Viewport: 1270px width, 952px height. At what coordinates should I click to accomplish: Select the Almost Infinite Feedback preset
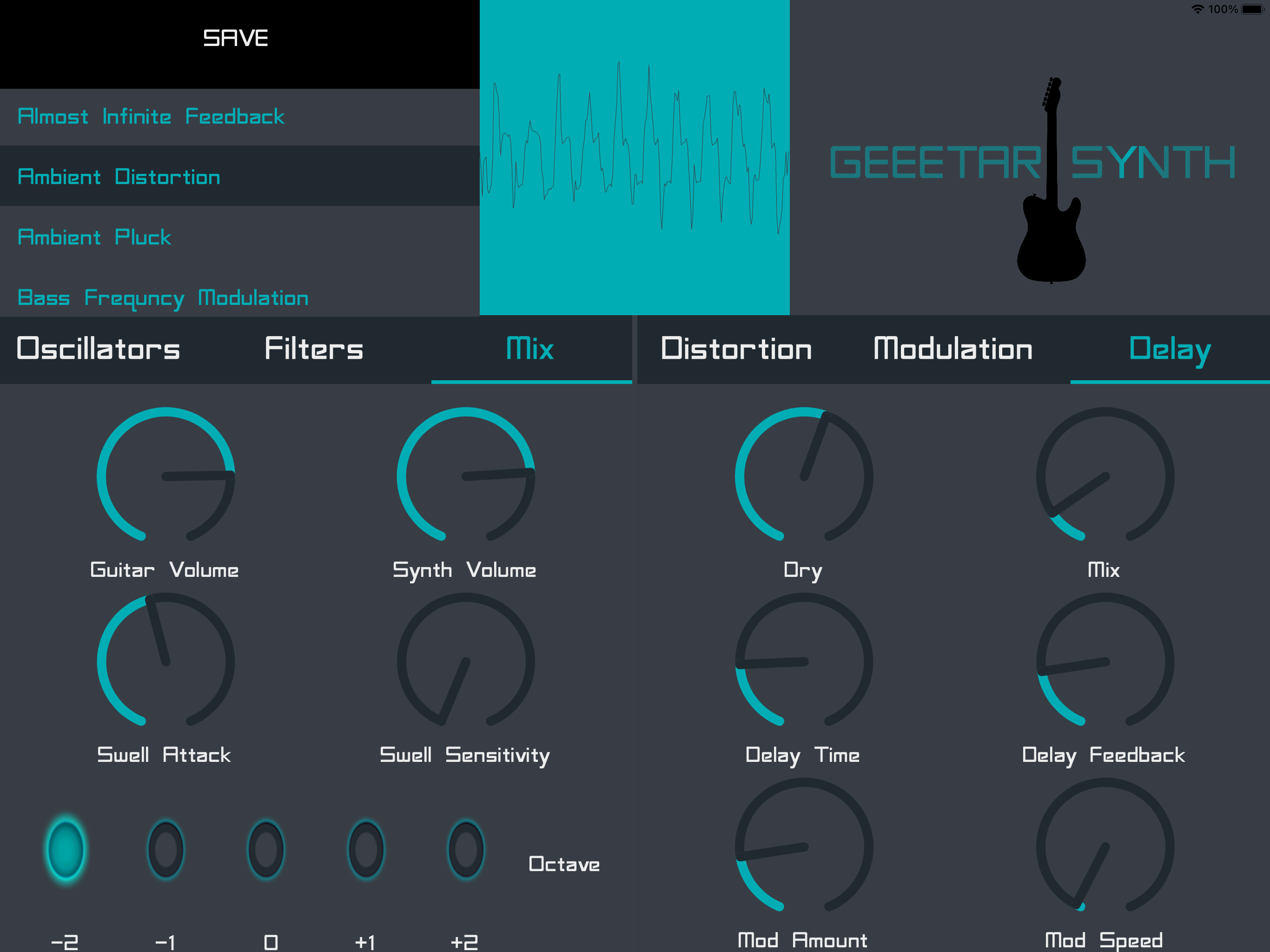point(239,117)
